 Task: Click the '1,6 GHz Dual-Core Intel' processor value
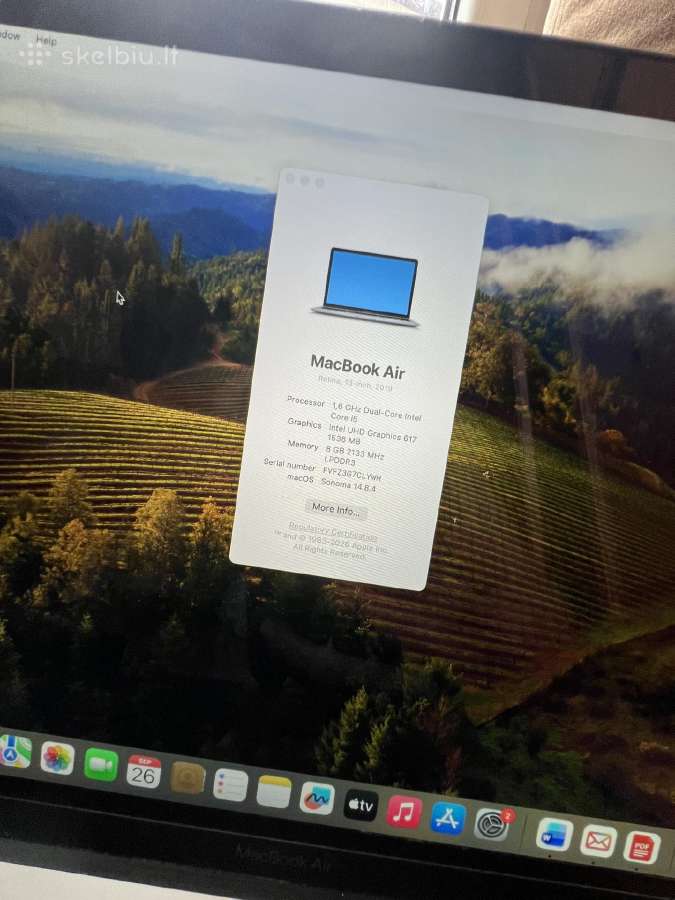(377, 410)
